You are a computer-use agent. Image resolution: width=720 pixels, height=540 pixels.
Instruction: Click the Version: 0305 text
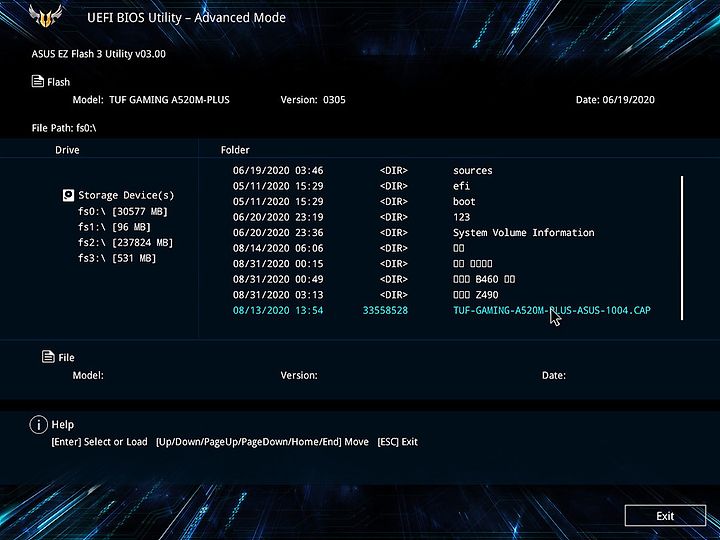click(x=313, y=100)
